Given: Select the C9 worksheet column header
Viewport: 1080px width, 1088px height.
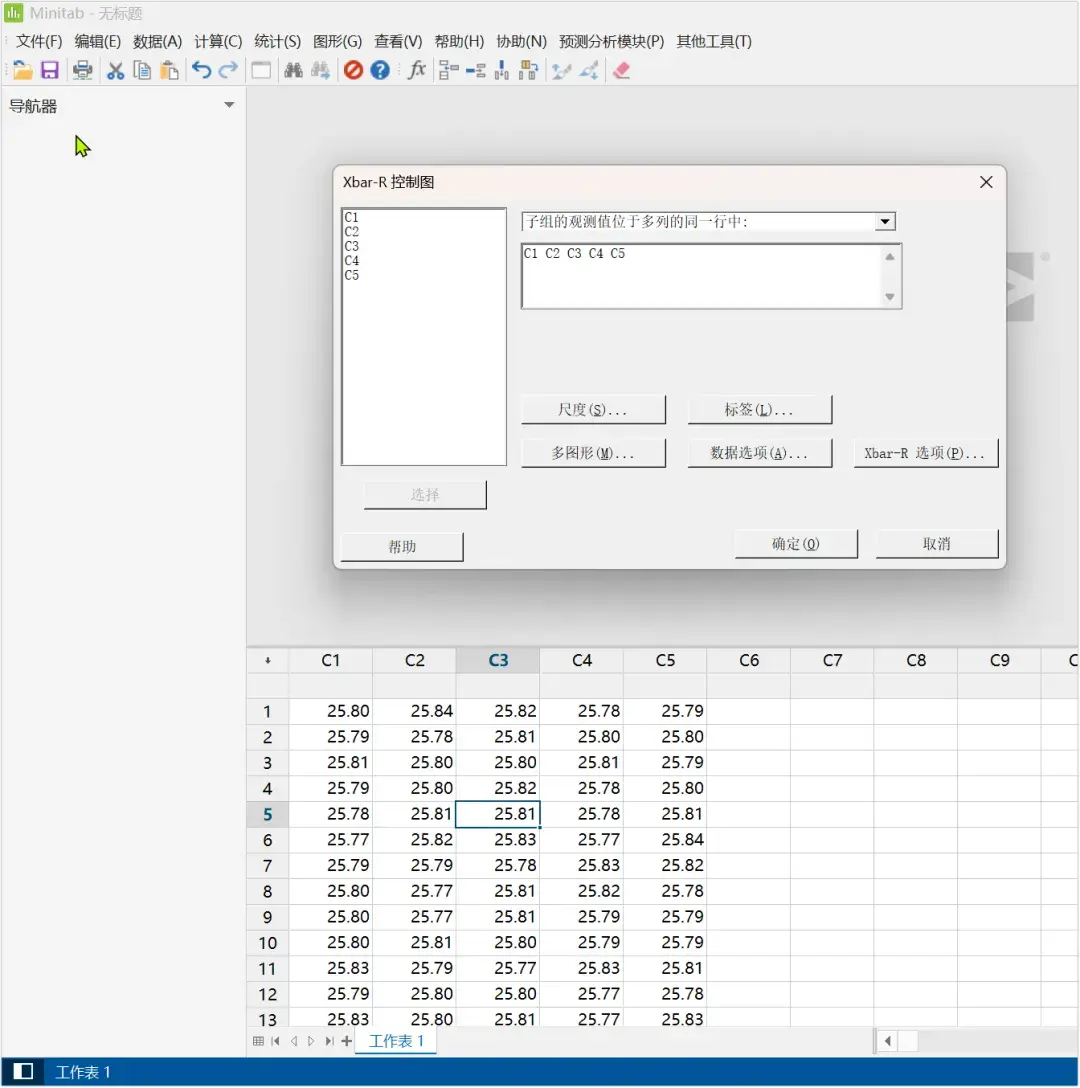Looking at the screenshot, I should (999, 661).
